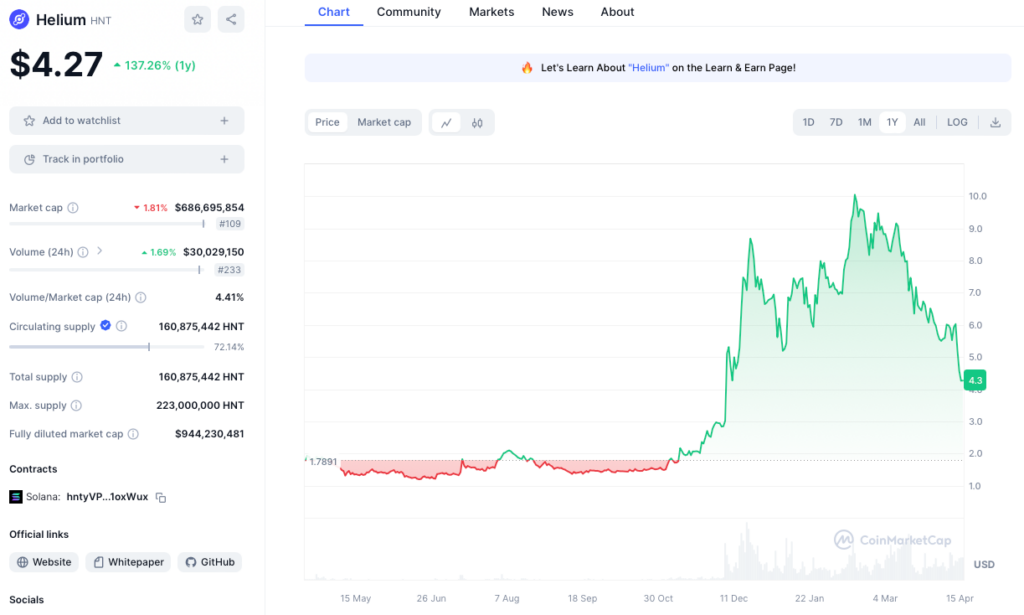Select the candlestick chart icon

[477, 121]
